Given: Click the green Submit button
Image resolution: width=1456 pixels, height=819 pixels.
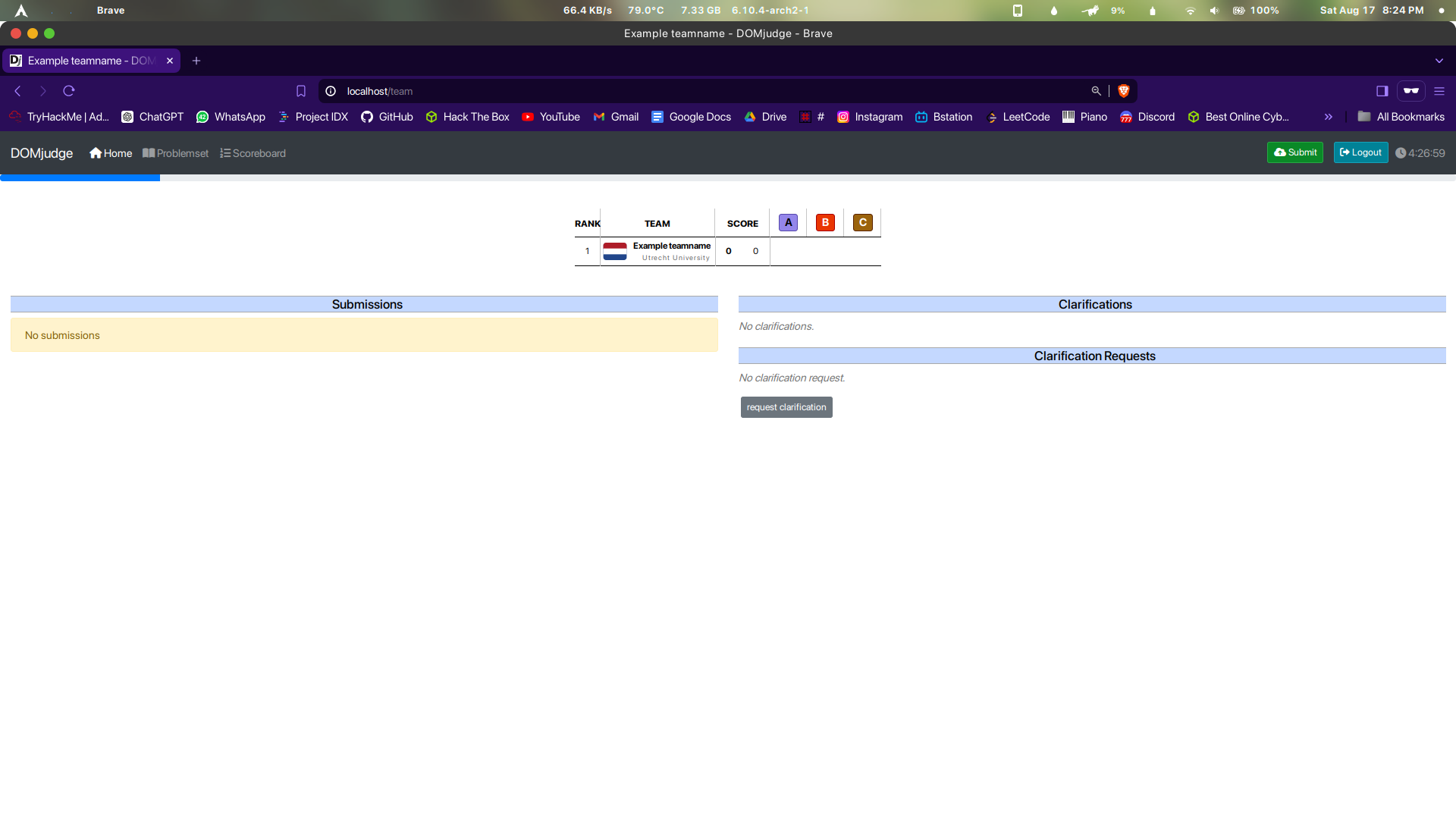Looking at the screenshot, I should [1294, 152].
